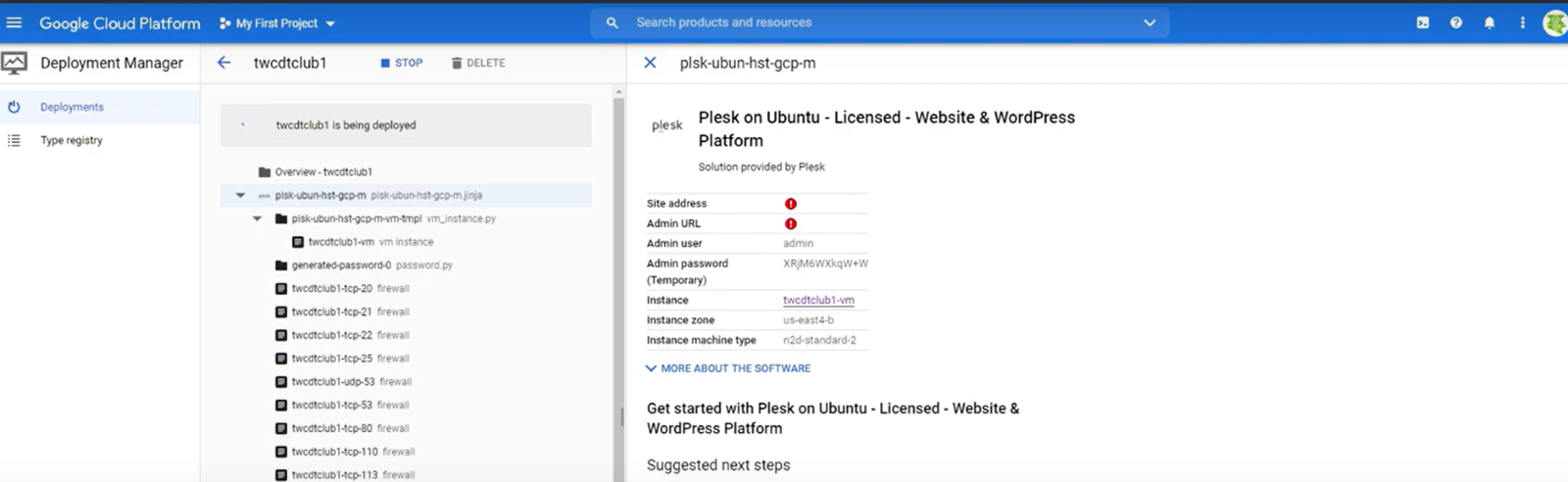Activate Cloud Shell terminal icon
Image resolution: width=1568 pixels, height=482 pixels.
point(1422,23)
